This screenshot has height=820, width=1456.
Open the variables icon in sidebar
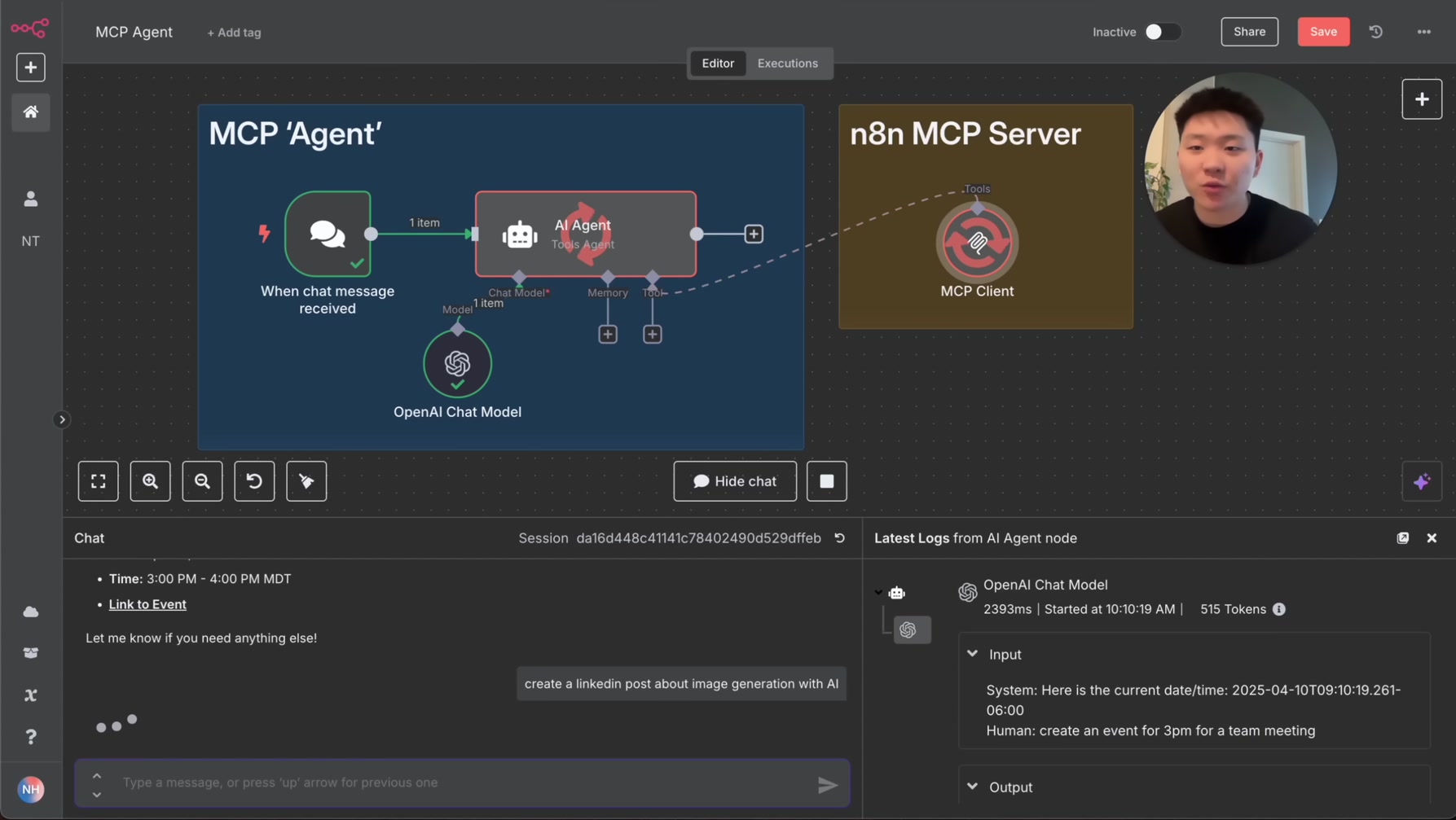click(x=30, y=695)
